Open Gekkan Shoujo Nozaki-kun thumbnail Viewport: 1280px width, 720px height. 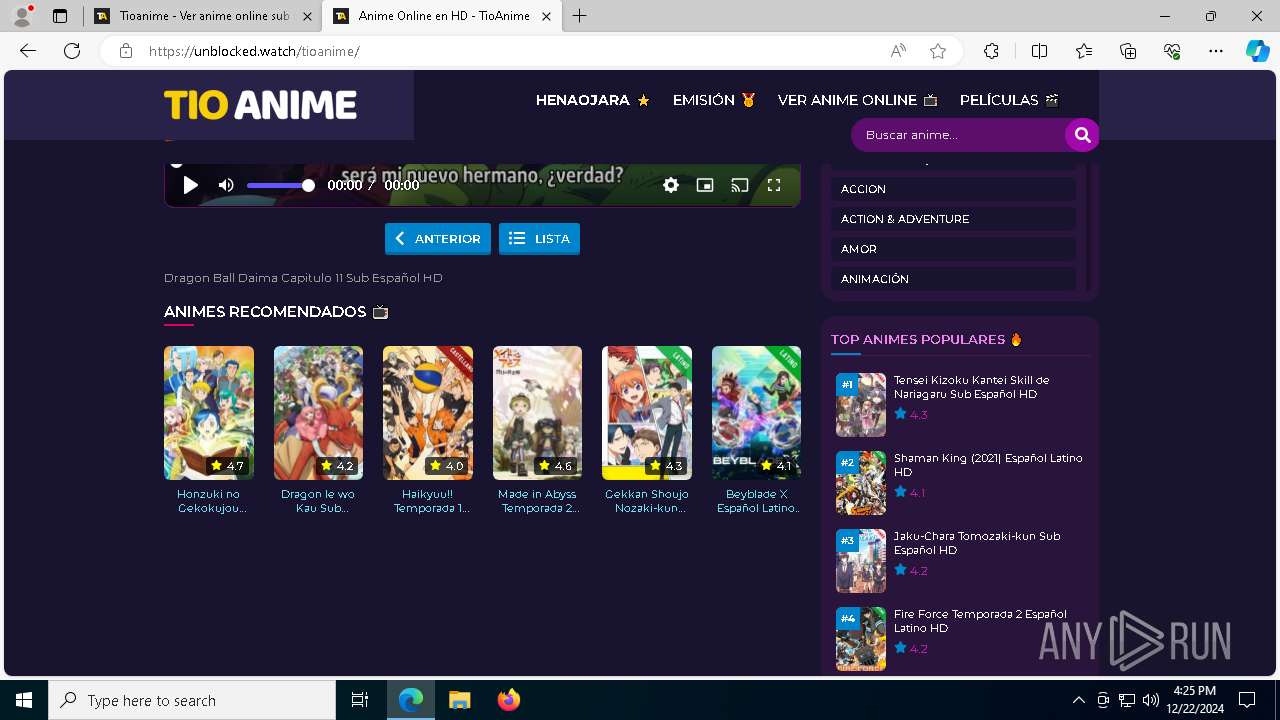coord(647,413)
